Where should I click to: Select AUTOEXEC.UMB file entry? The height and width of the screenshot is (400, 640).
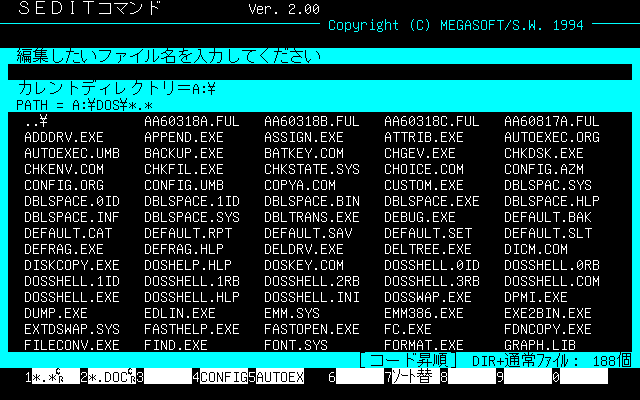(72, 153)
